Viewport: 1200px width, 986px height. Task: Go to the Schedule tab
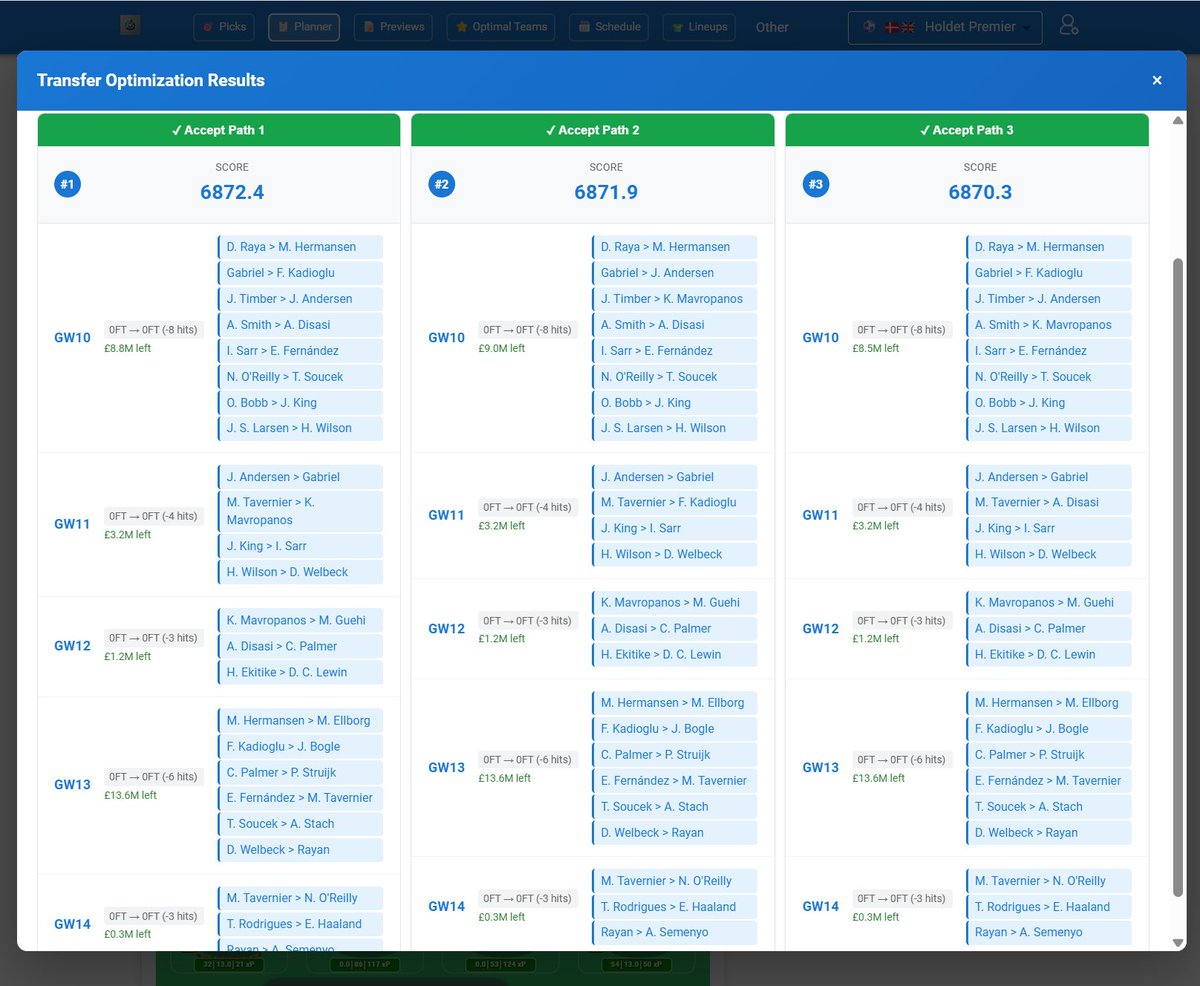coord(609,27)
